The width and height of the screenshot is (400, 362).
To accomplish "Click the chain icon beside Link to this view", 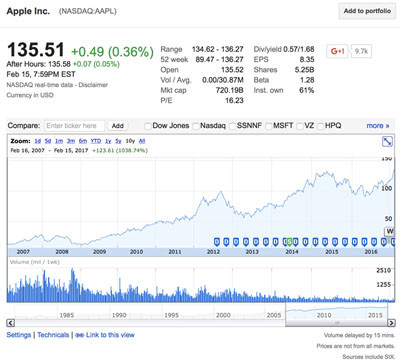I will 79,335.
